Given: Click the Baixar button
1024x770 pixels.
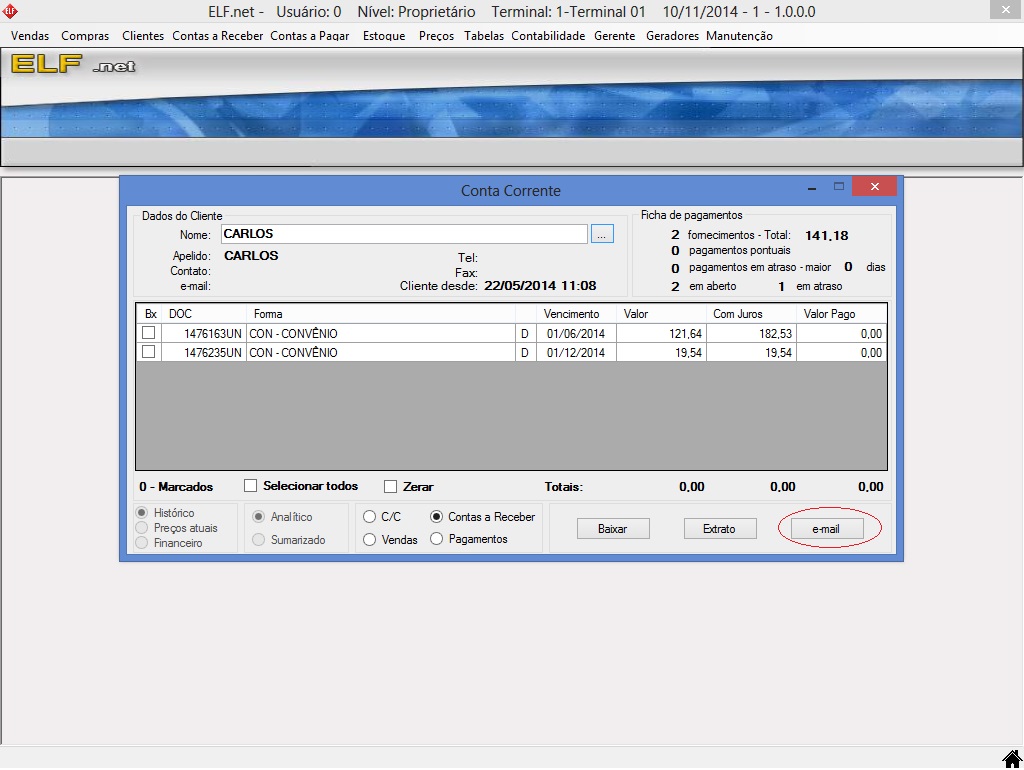Looking at the screenshot, I should pos(613,529).
